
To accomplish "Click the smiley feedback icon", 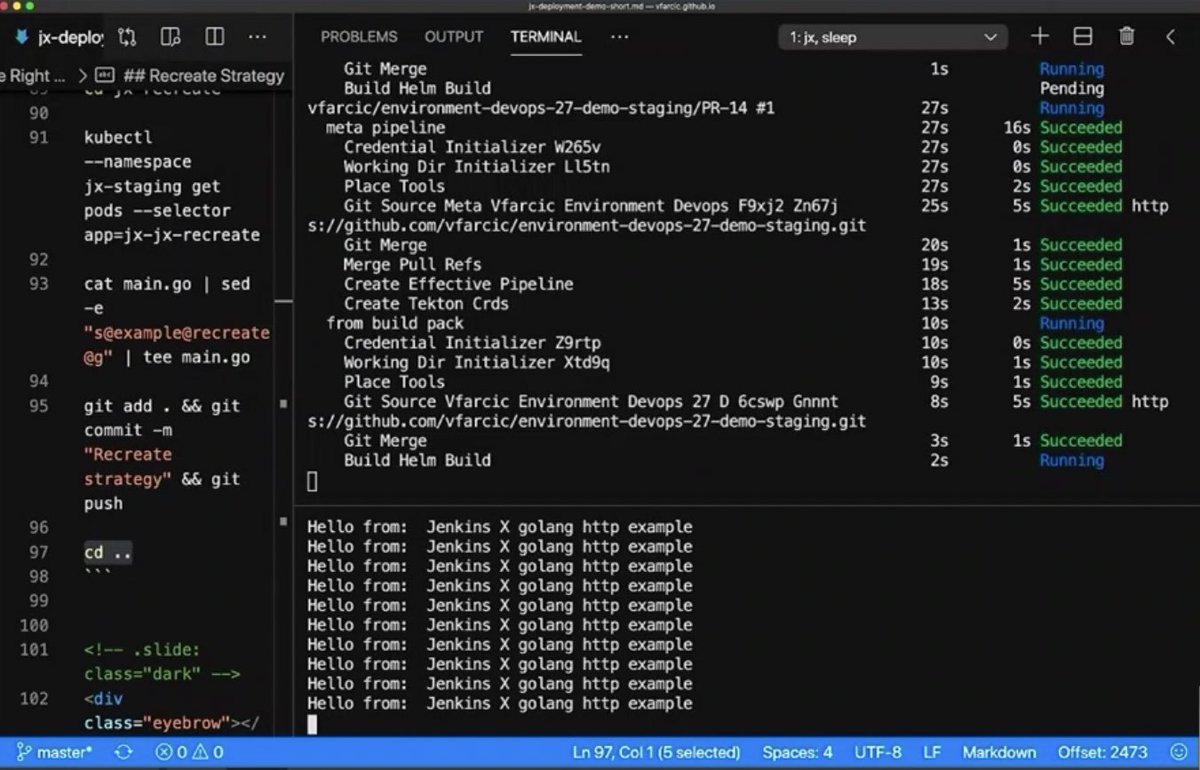I will [1177, 752].
